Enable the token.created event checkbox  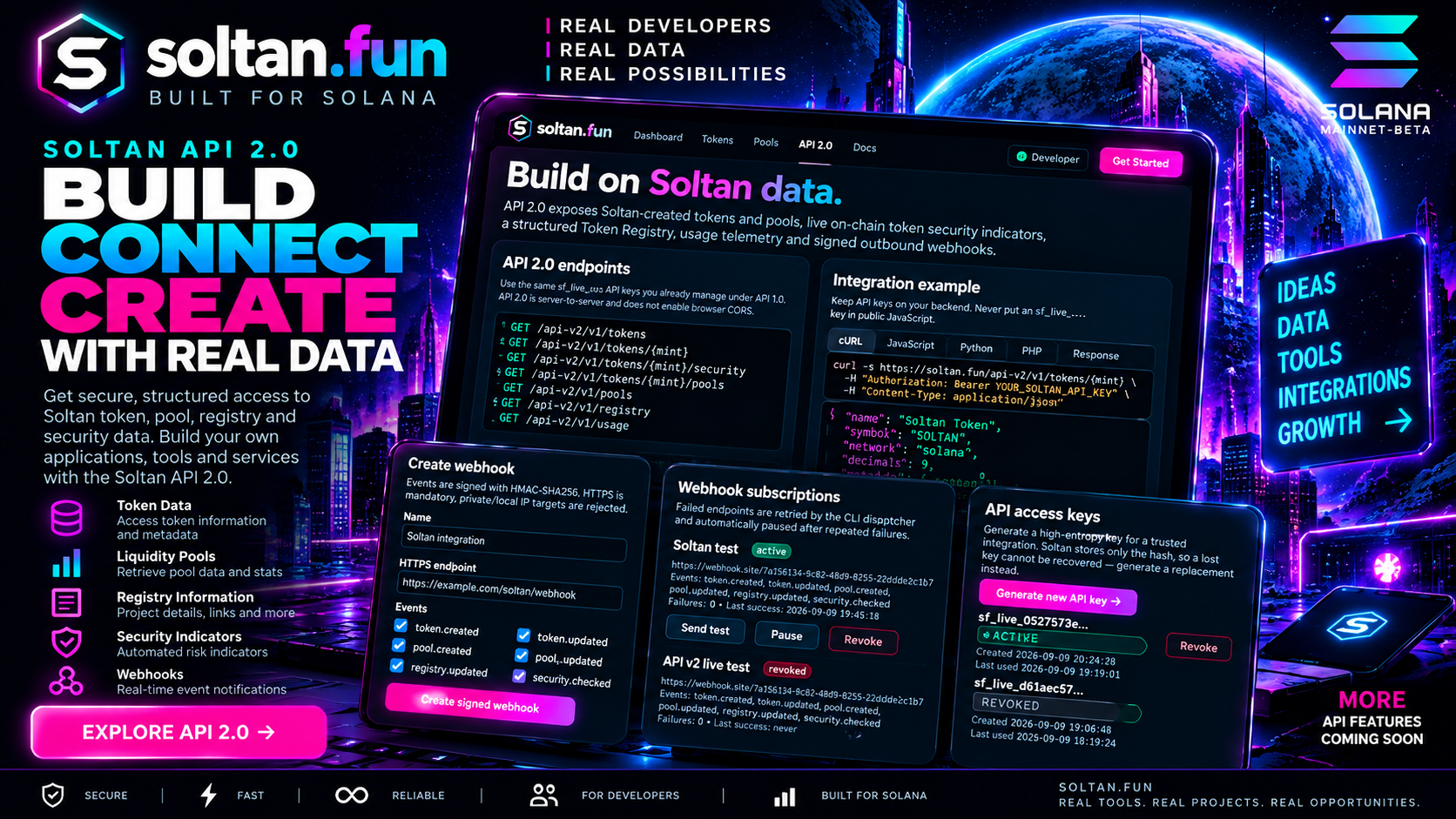click(401, 625)
